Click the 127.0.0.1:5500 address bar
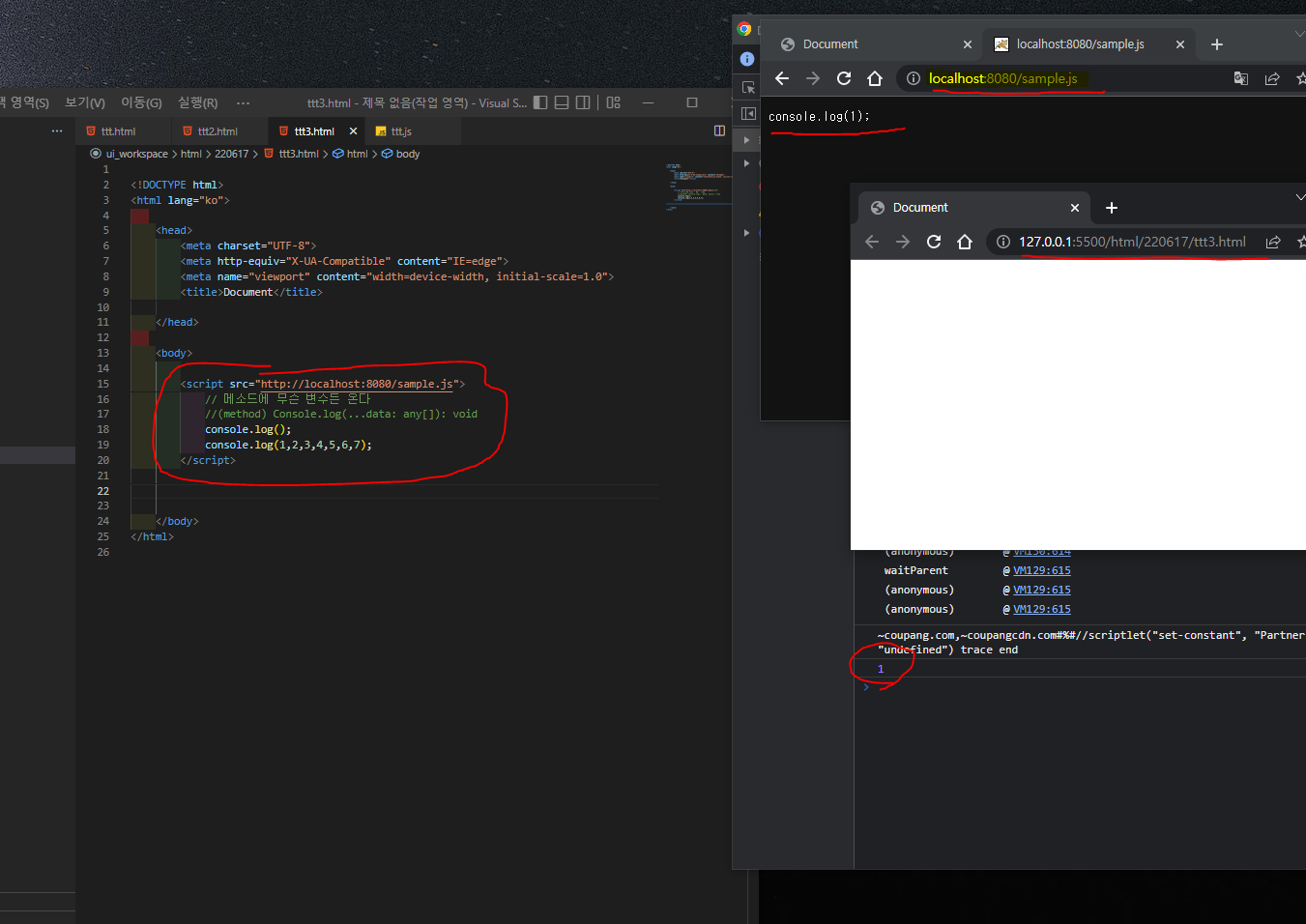The height and width of the screenshot is (924, 1306). [x=1132, y=242]
